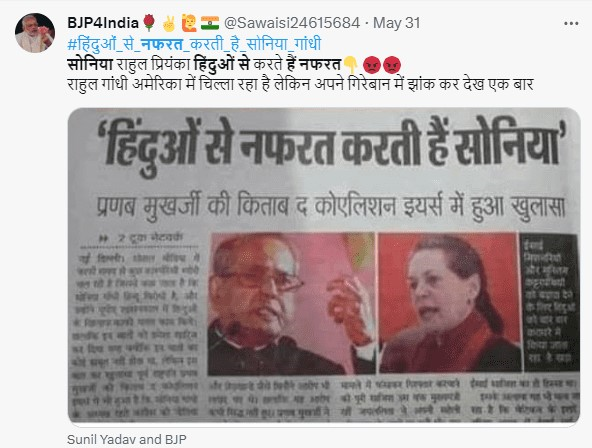Open the May 31 timestamp
Image resolution: width=592 pixels, height=448 pixels.
pyautogui.click(x=396, y=23)
